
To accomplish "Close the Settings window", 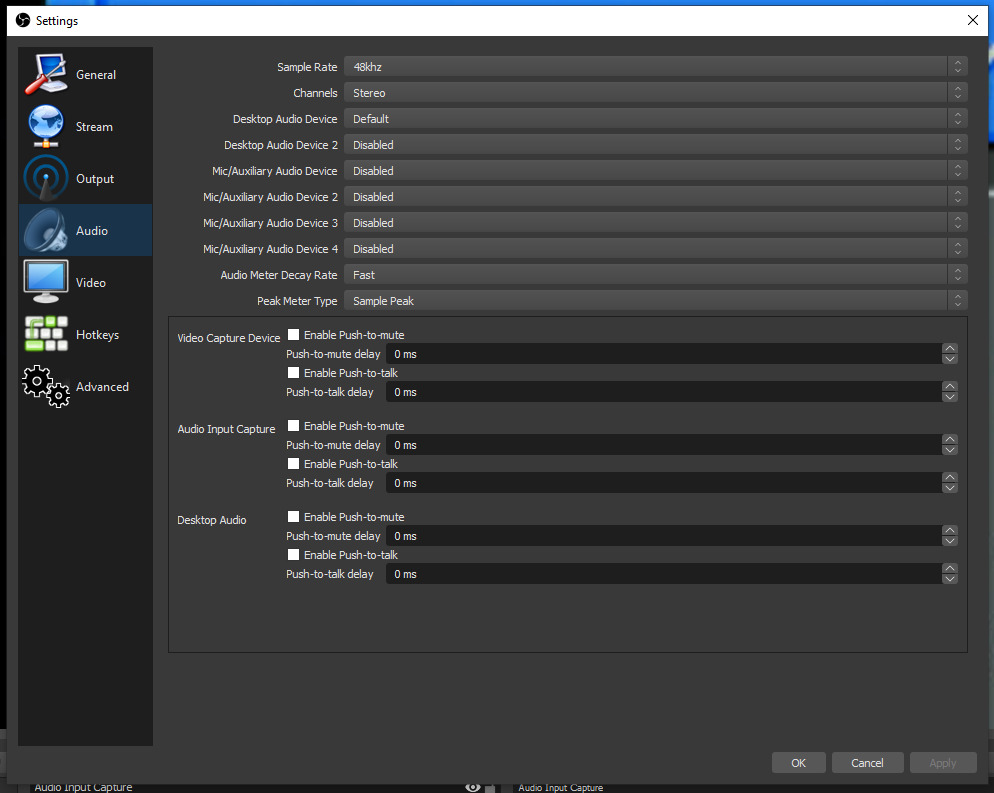I will tap(972, 20).
